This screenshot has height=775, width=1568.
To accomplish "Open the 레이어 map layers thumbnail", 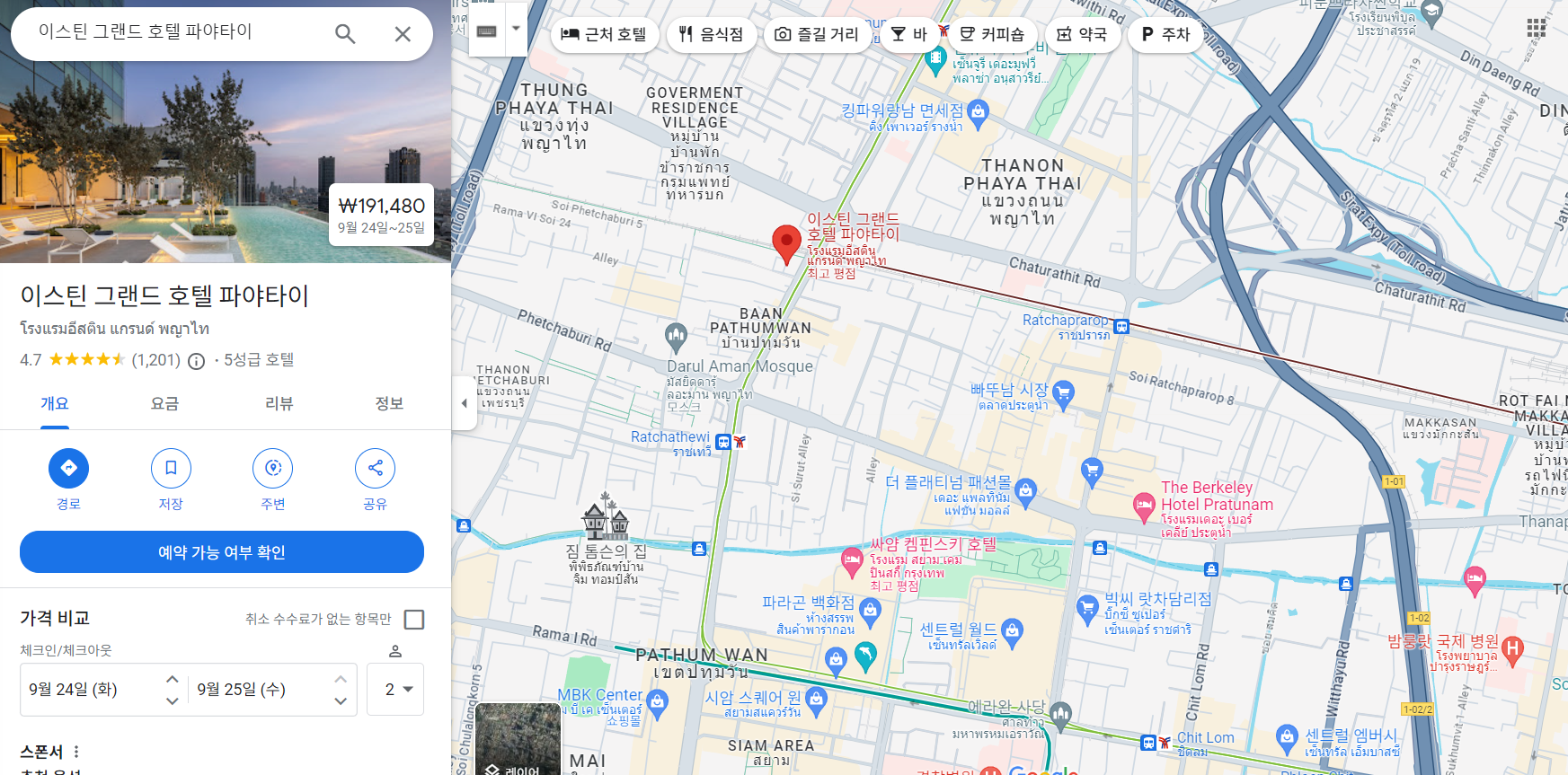I will (x=518, y=739).
